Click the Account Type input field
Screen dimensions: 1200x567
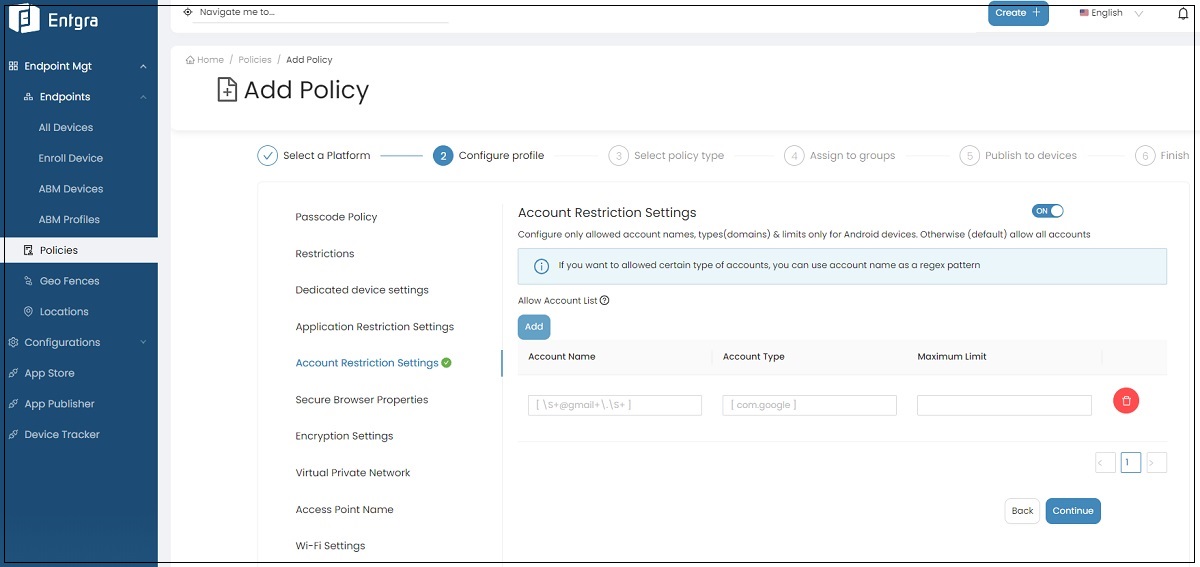click(x=809, y=405)
